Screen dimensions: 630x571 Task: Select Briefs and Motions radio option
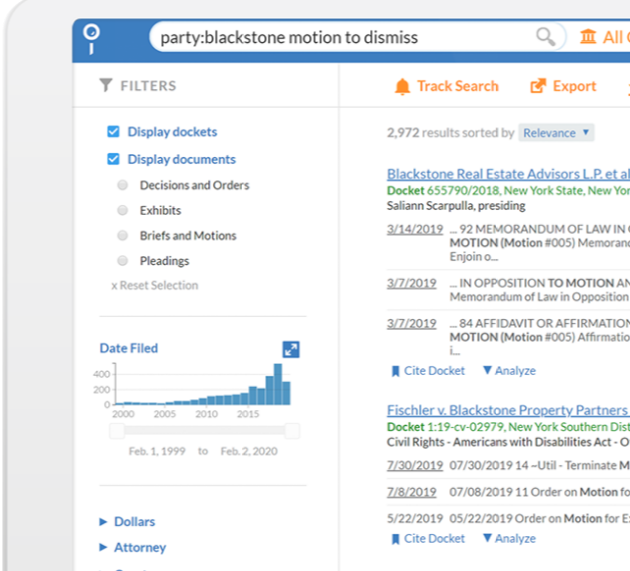pyautogui.click(x=122, y=236)
